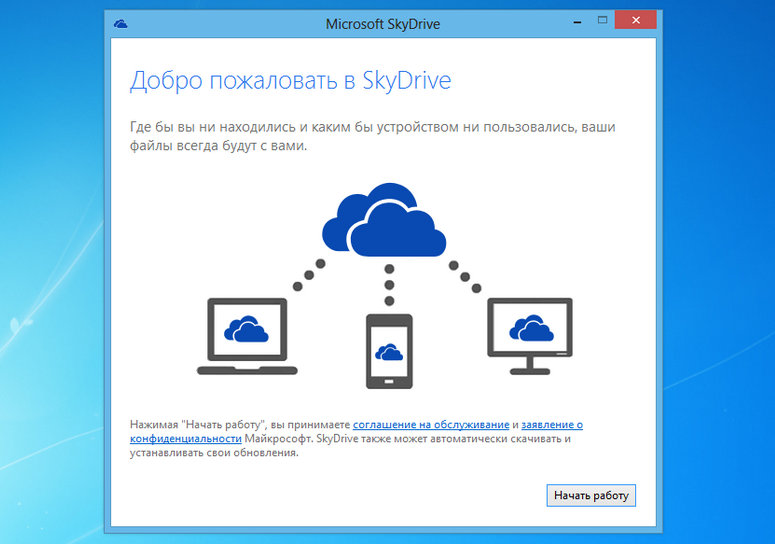The width and height of the screenshot is (775, 544).
Task: Click the large central cloud illustration
Action: [x=384, y=220]
